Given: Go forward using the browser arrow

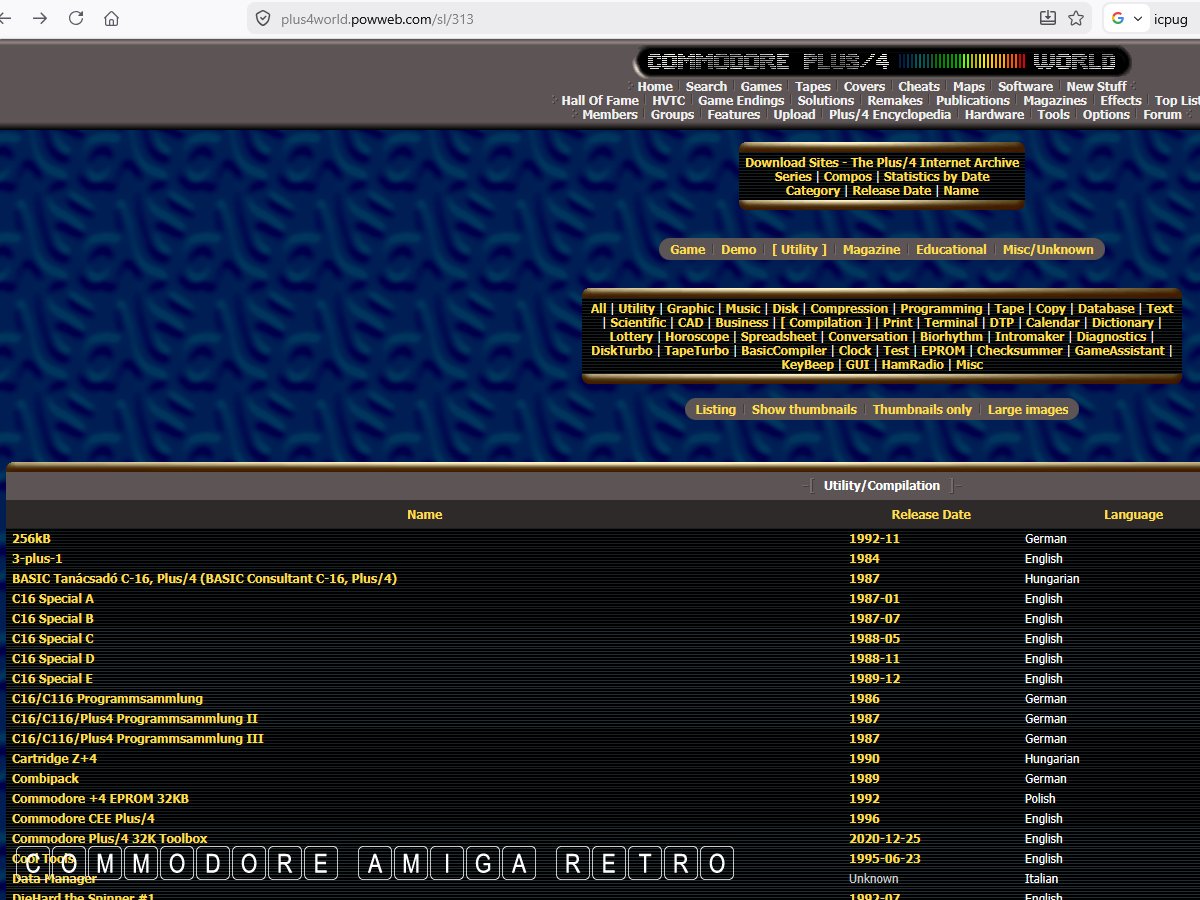Looking at the screenshot, I should [40, 18].
